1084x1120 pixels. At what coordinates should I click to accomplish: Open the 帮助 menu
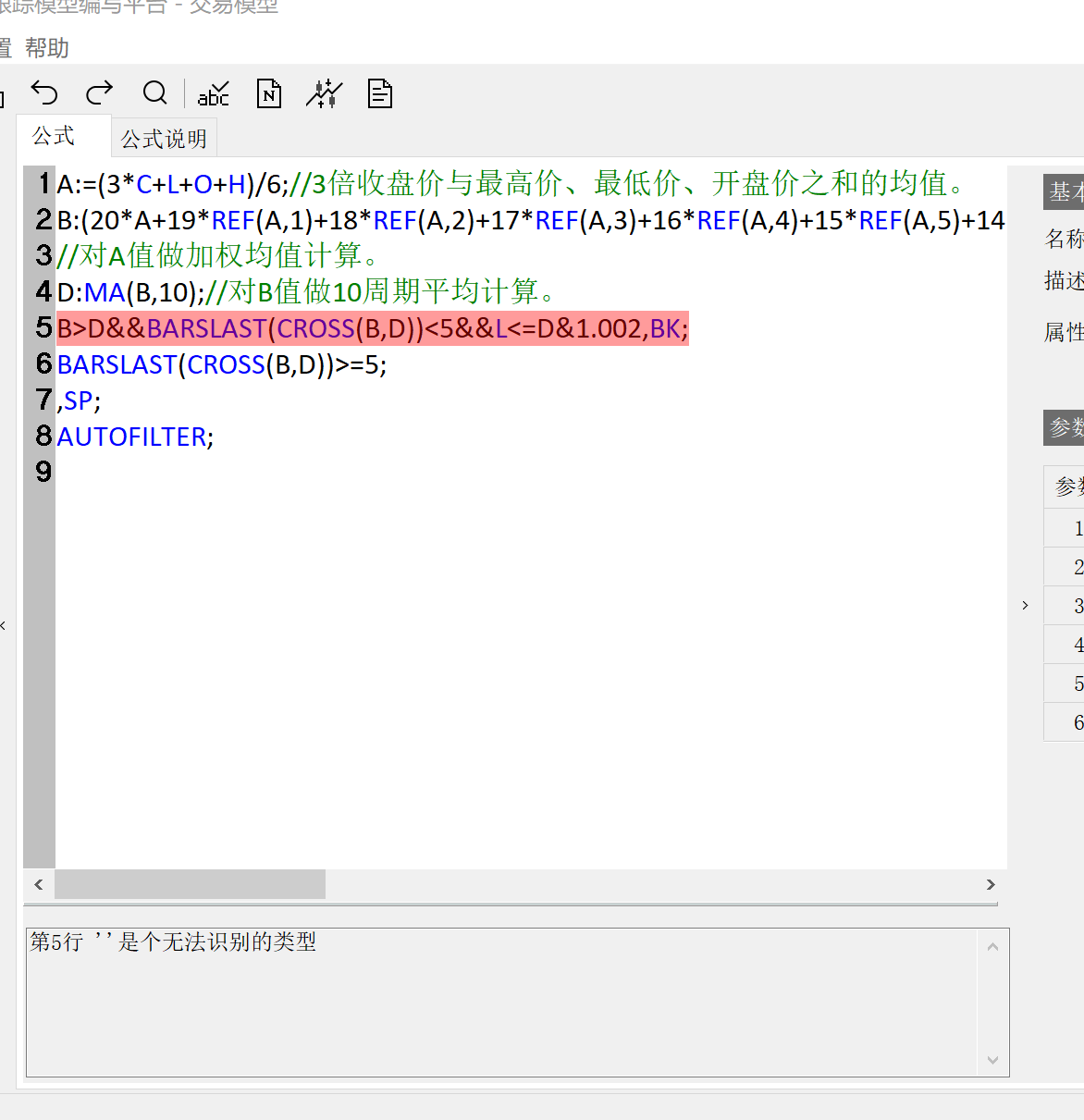[x=47, y=48]
